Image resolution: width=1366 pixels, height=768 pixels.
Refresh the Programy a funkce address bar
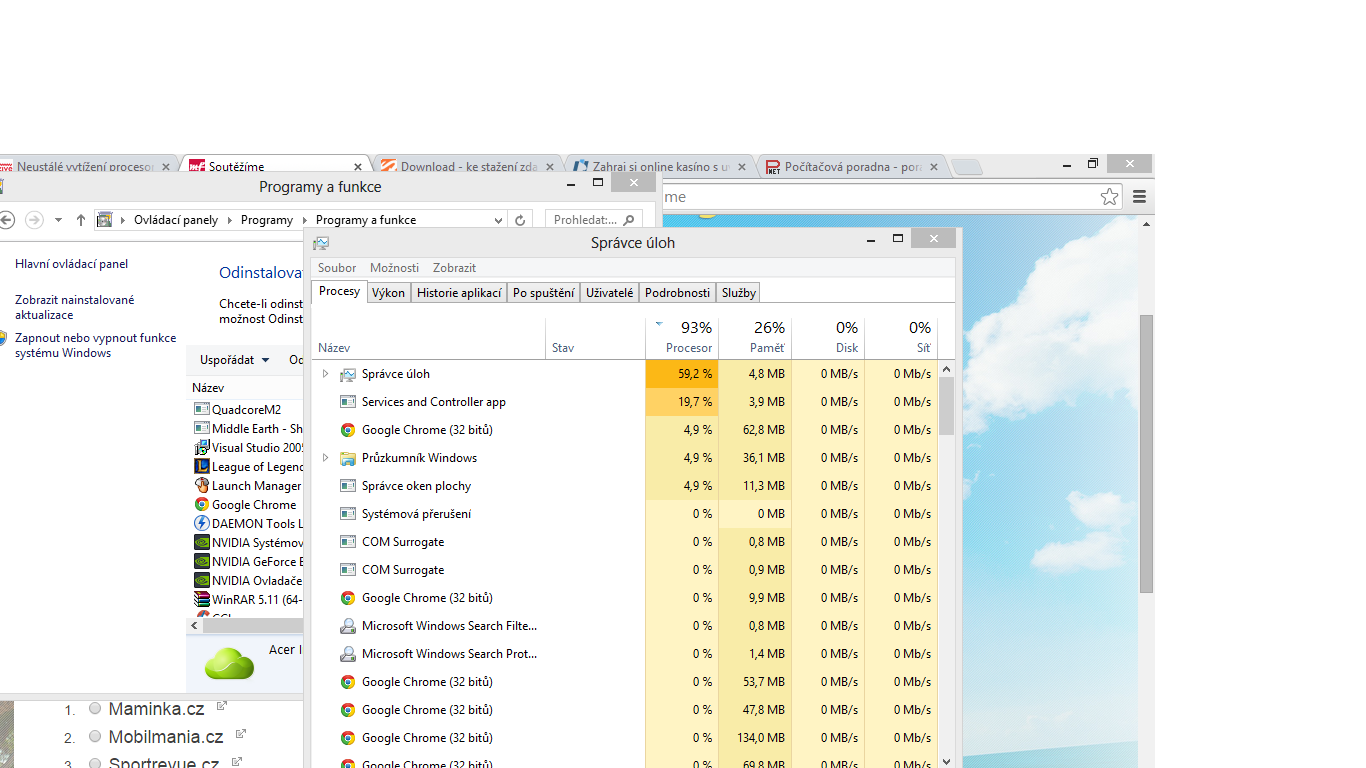(x=520, y=220)
